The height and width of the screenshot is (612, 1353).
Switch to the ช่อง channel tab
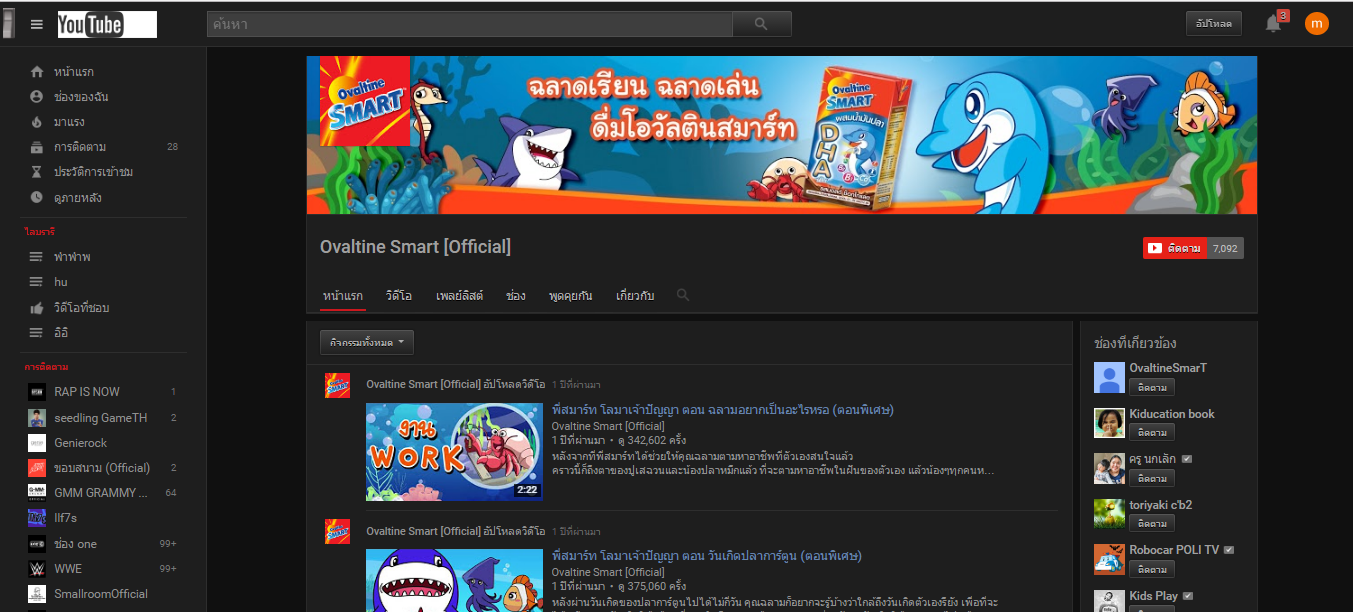click(516, 296)
